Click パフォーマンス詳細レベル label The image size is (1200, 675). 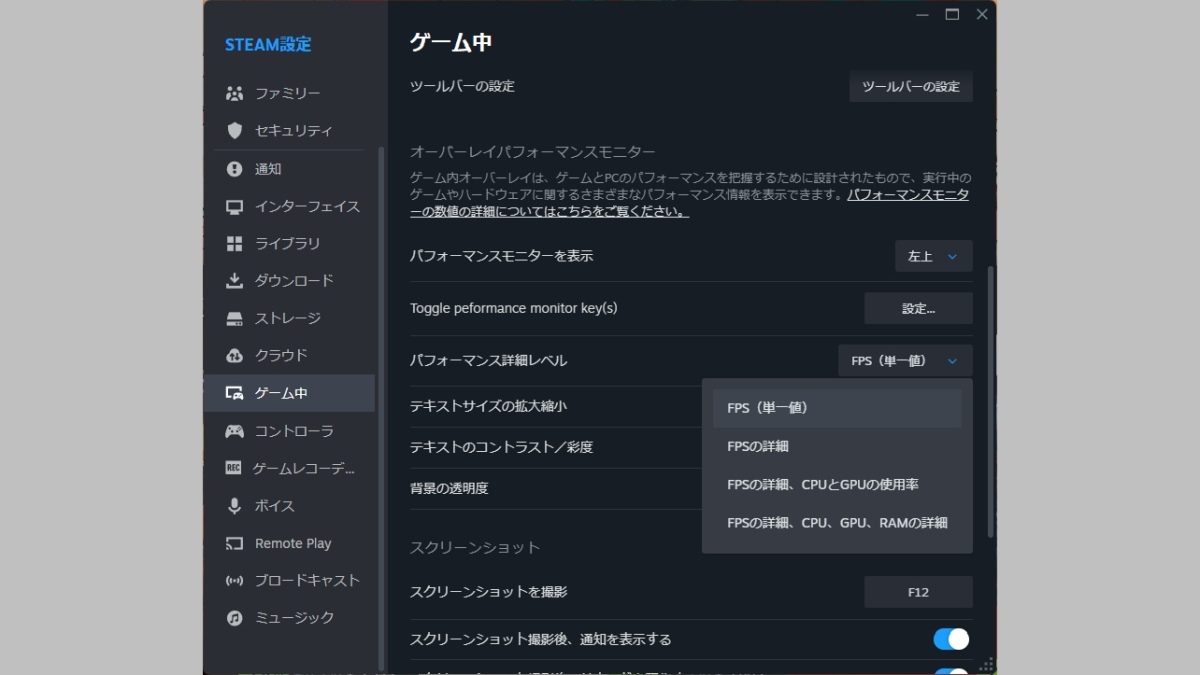489,360
